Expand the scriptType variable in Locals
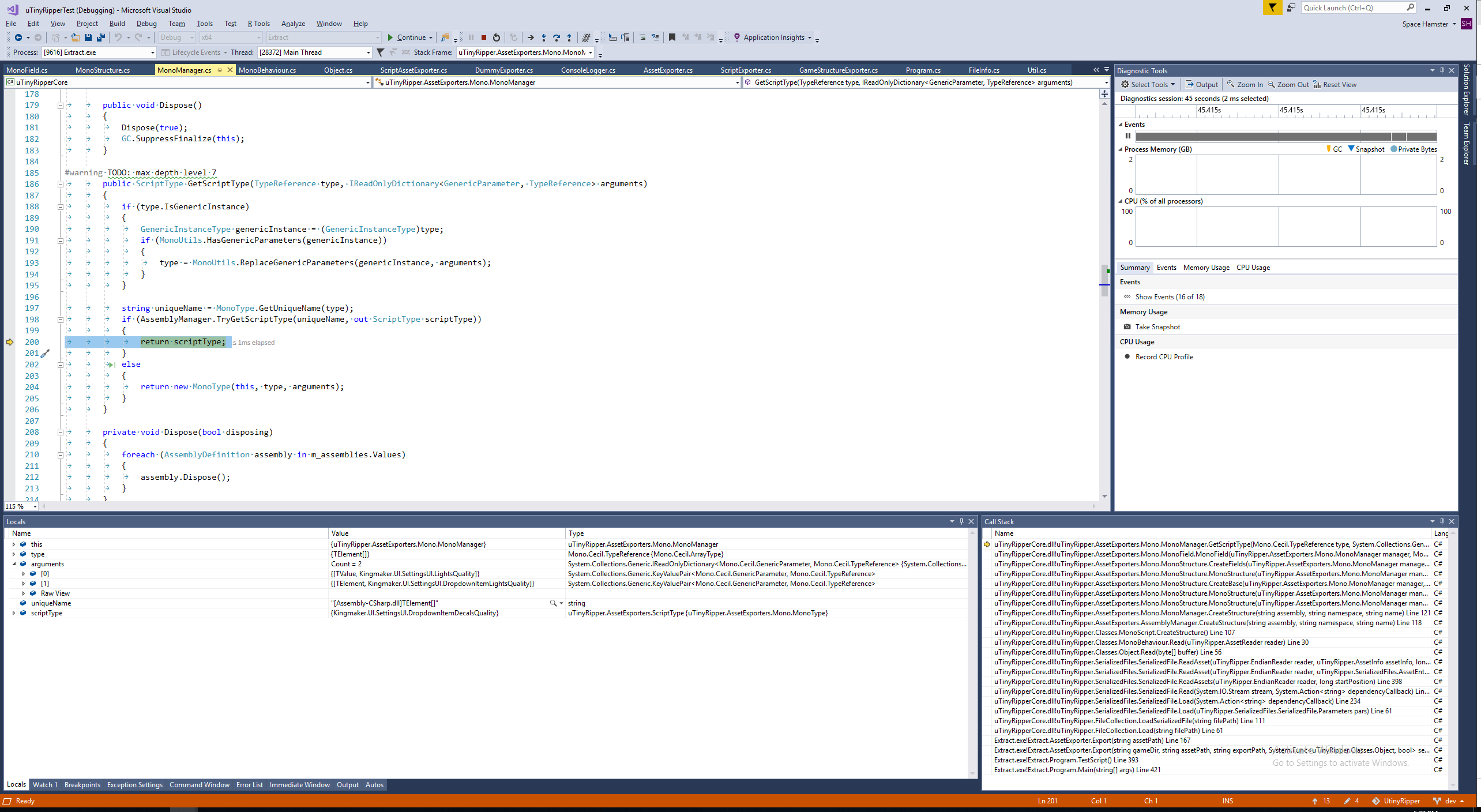Image resolution: width=1481 pixels, height=812 pixels. click(14, 612)
